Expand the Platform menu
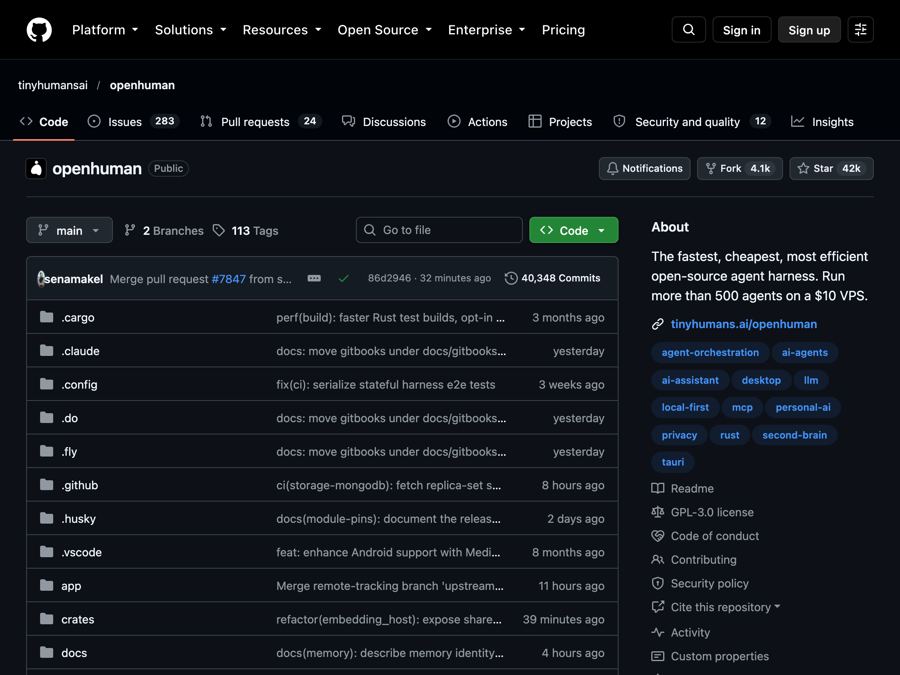The height and width of the screenshot is (675, 900). pyautogui.click(x=104, y=30)
